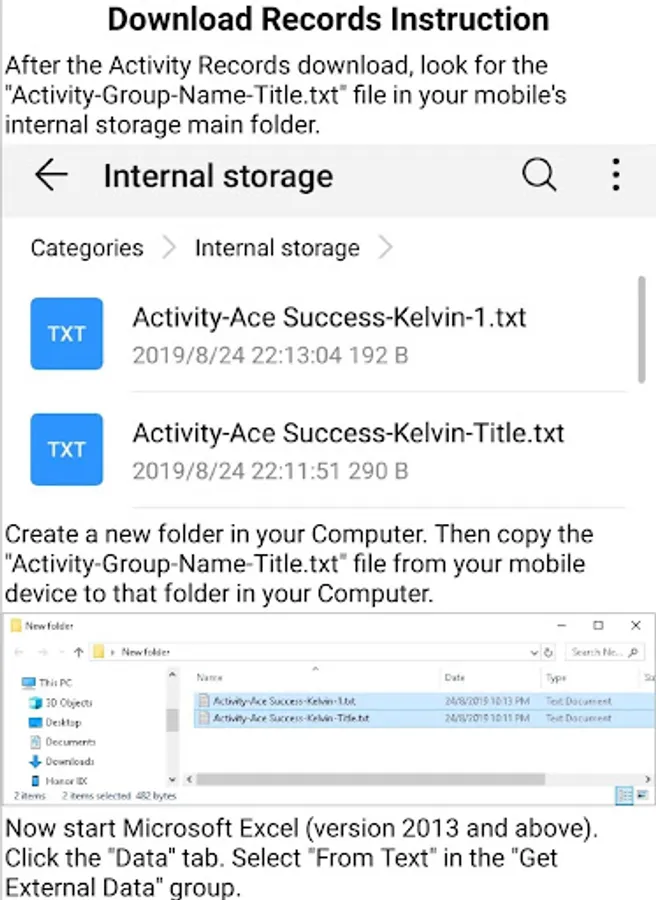Tap Internal storage breadcrumb entry

277,248
